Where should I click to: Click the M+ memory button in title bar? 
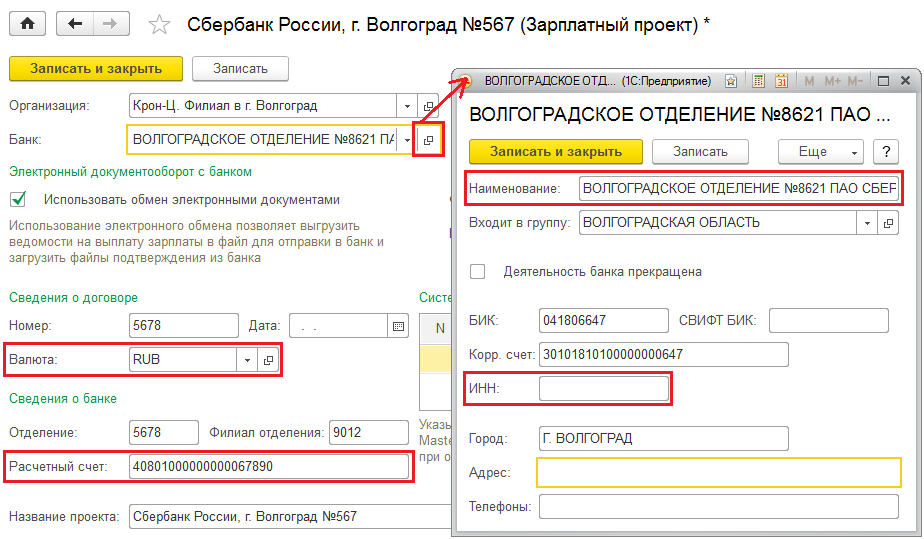pos(832,81)
